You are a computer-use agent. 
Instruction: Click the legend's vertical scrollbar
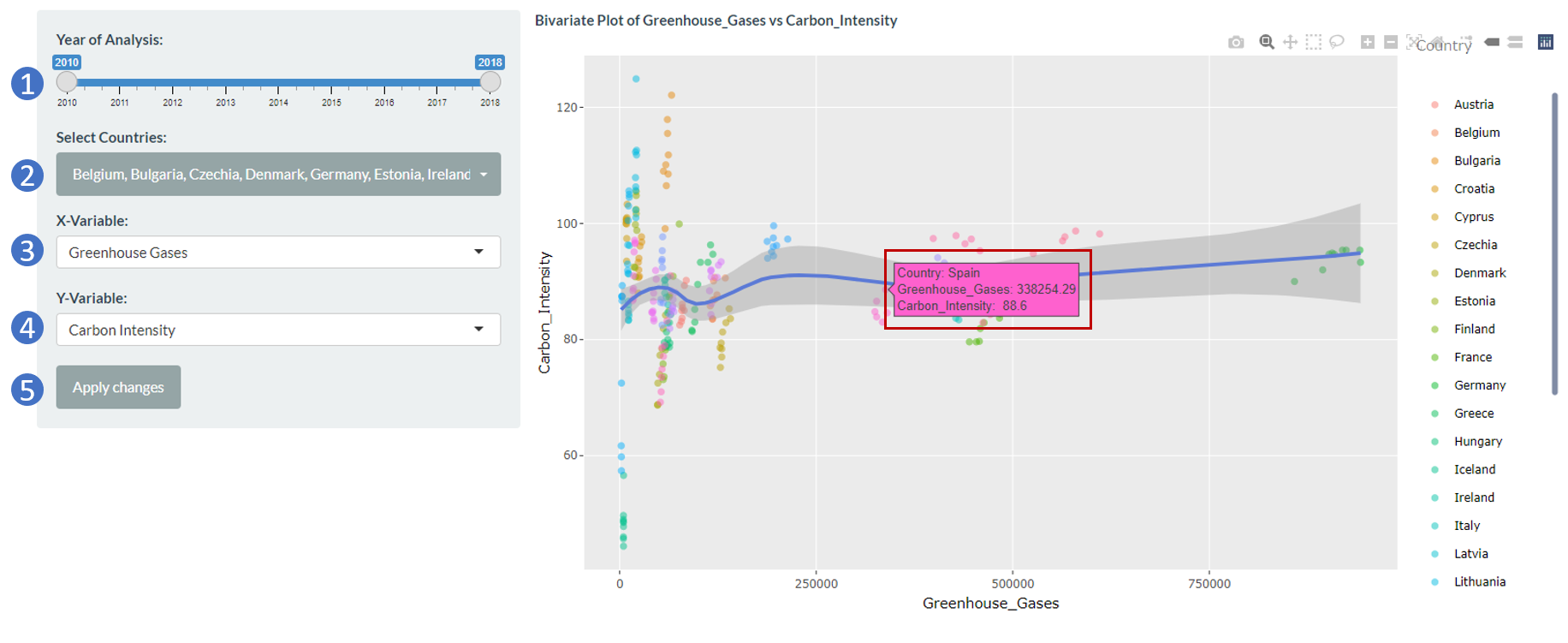(1554, 244)
